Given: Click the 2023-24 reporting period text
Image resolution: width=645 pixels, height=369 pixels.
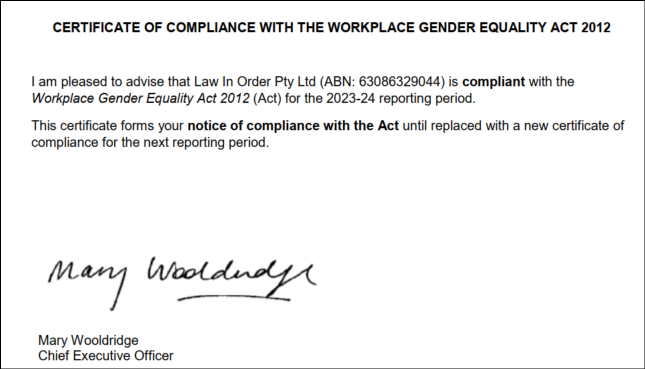Looking at the screenshot, I should click(400, 99).
